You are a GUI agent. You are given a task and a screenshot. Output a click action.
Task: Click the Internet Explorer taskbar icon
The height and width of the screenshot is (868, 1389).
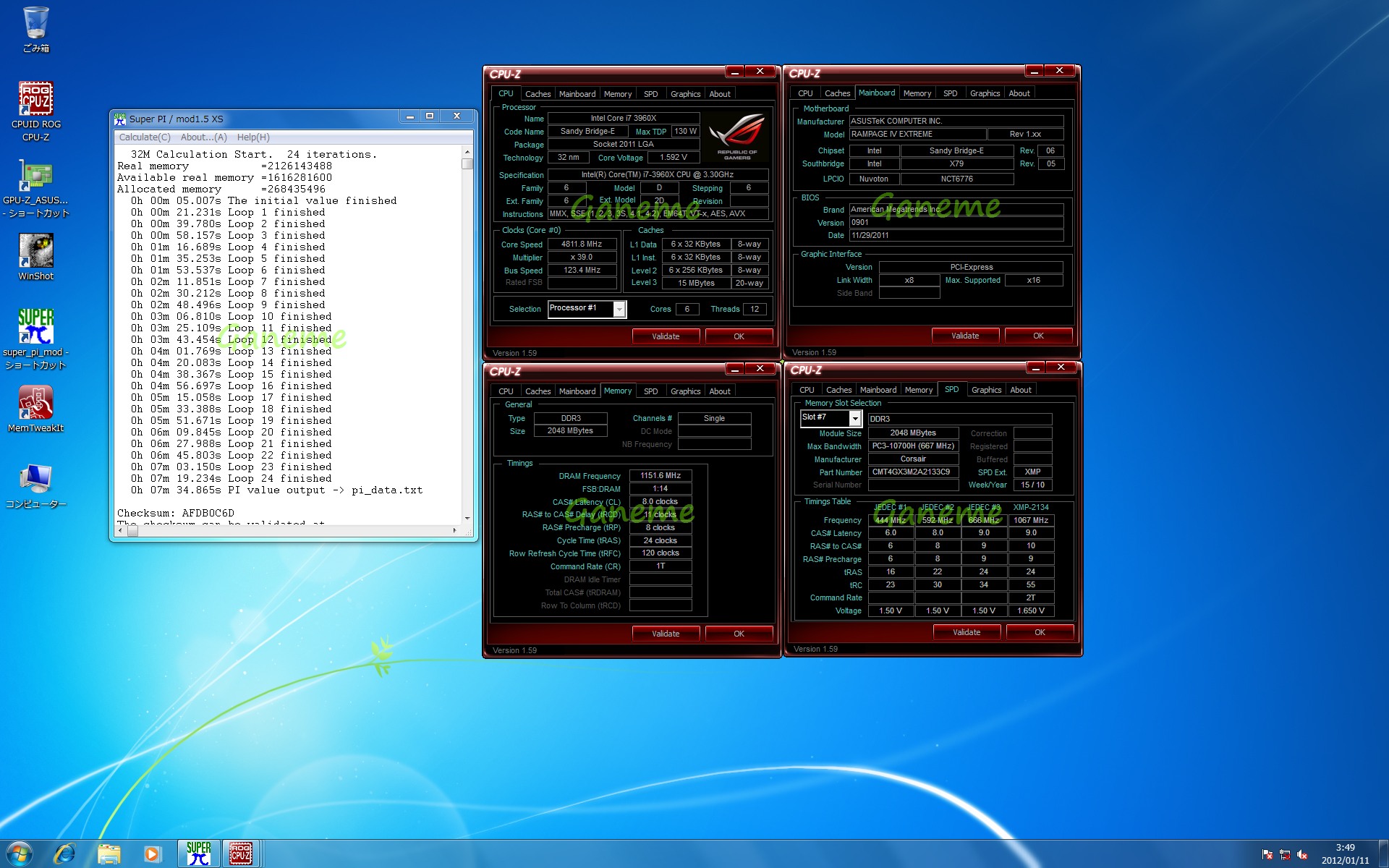pyautogui.click(x=64, y=854)
